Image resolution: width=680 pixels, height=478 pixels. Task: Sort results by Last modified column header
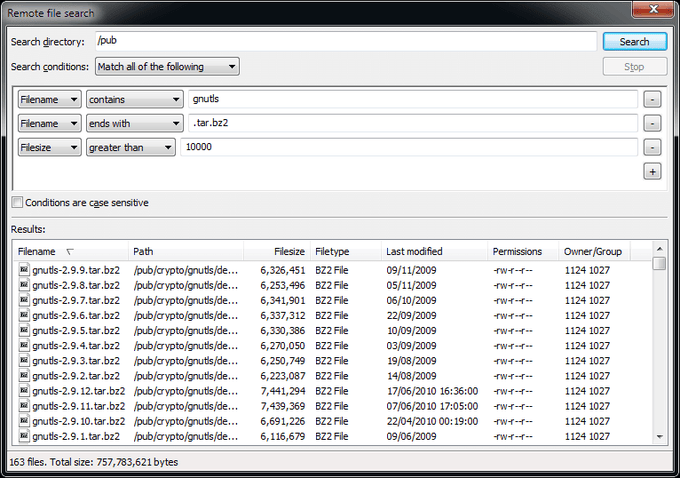coord(414,251)
